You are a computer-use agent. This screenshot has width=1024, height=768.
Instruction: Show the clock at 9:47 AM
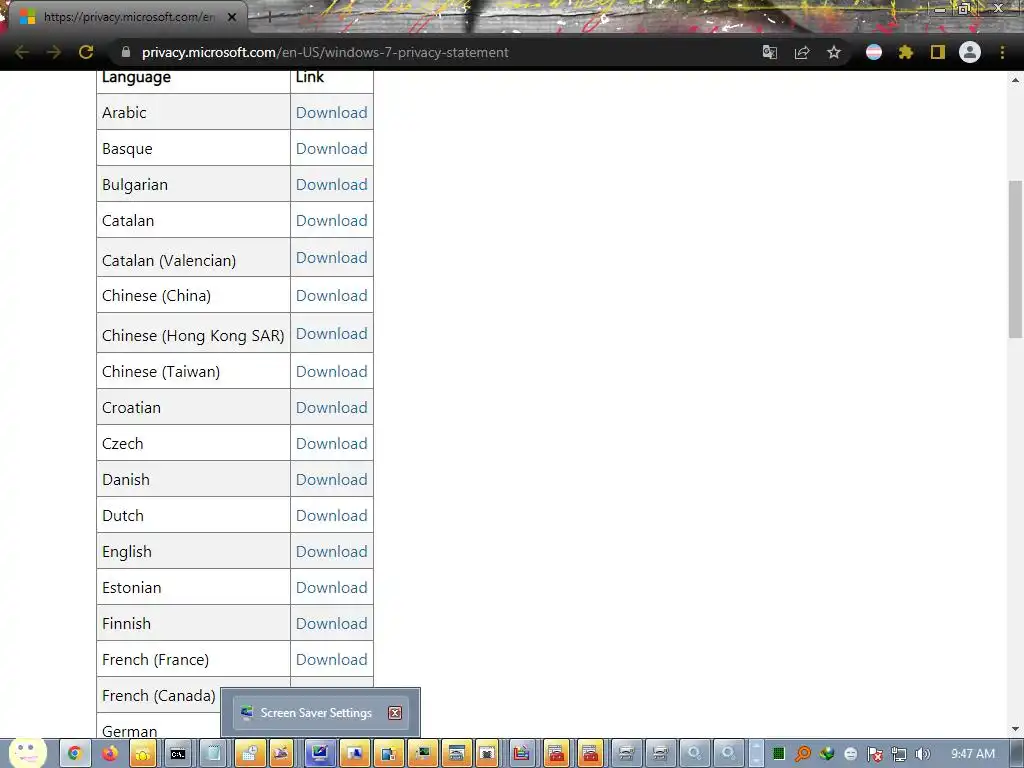(x=973, y=754)
